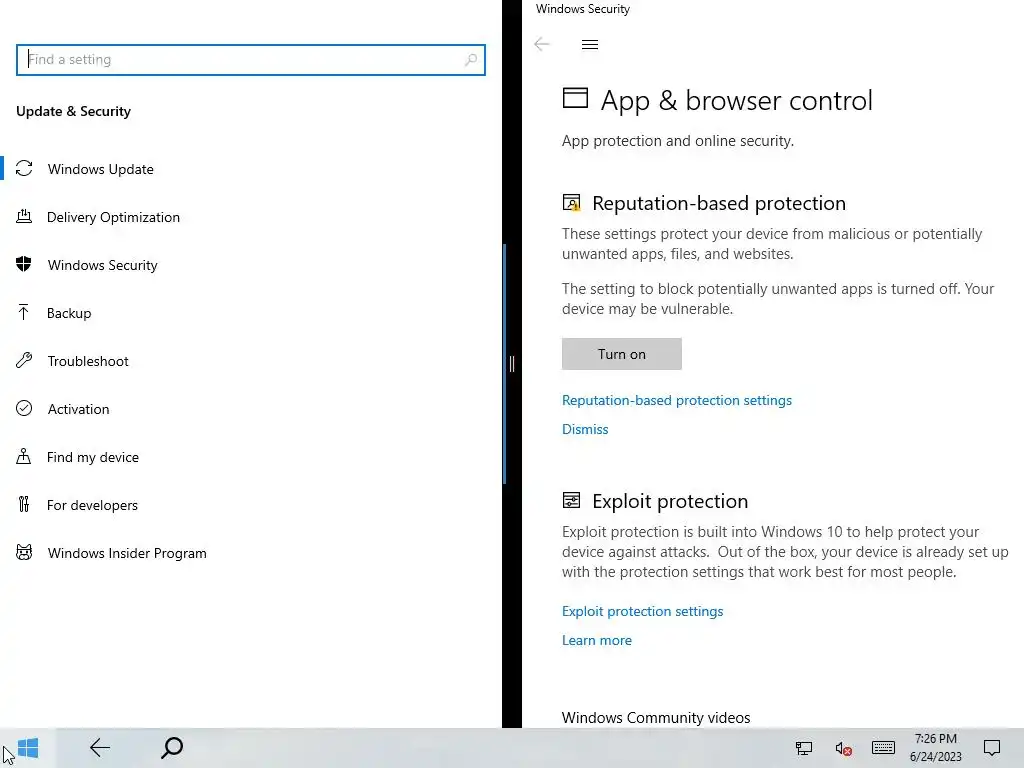Click the Windows Insider Program cat icon

pos(24,552)
